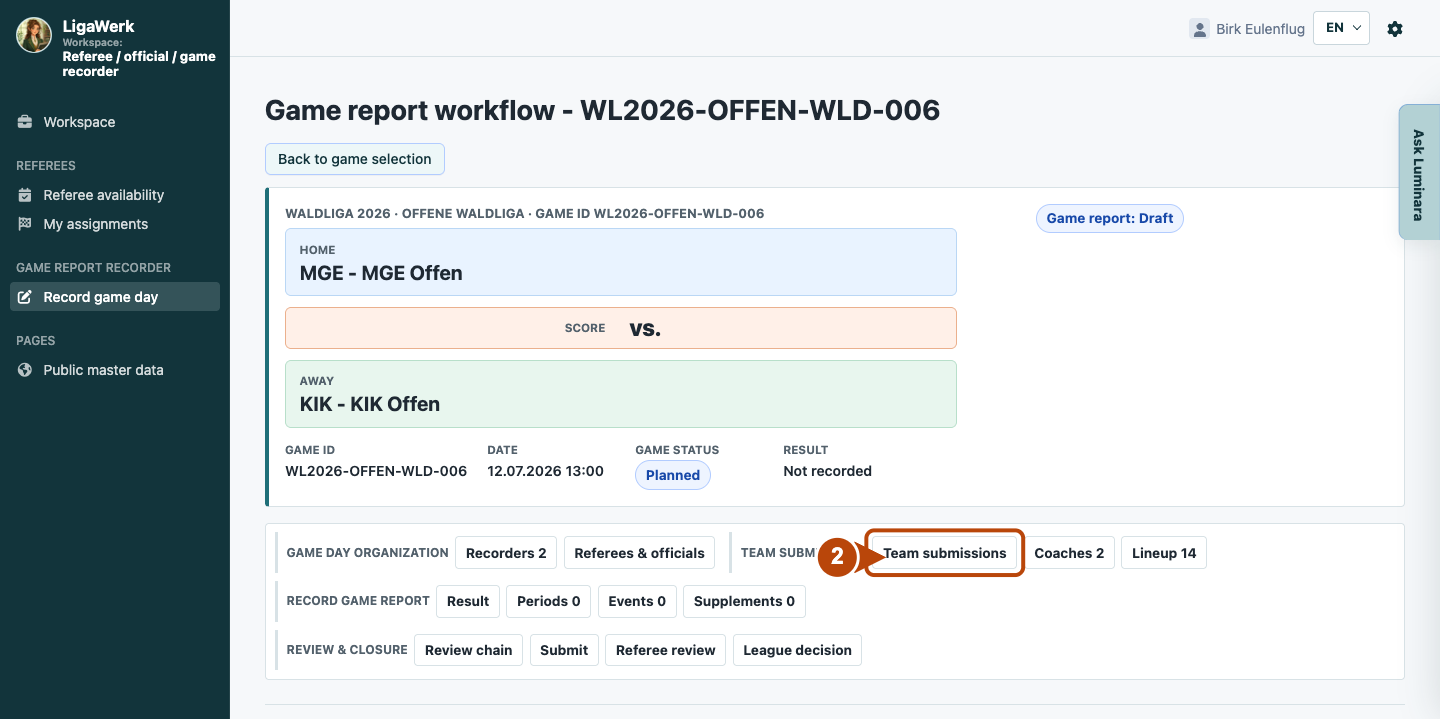Open the Review chain step

pos(468,650)
